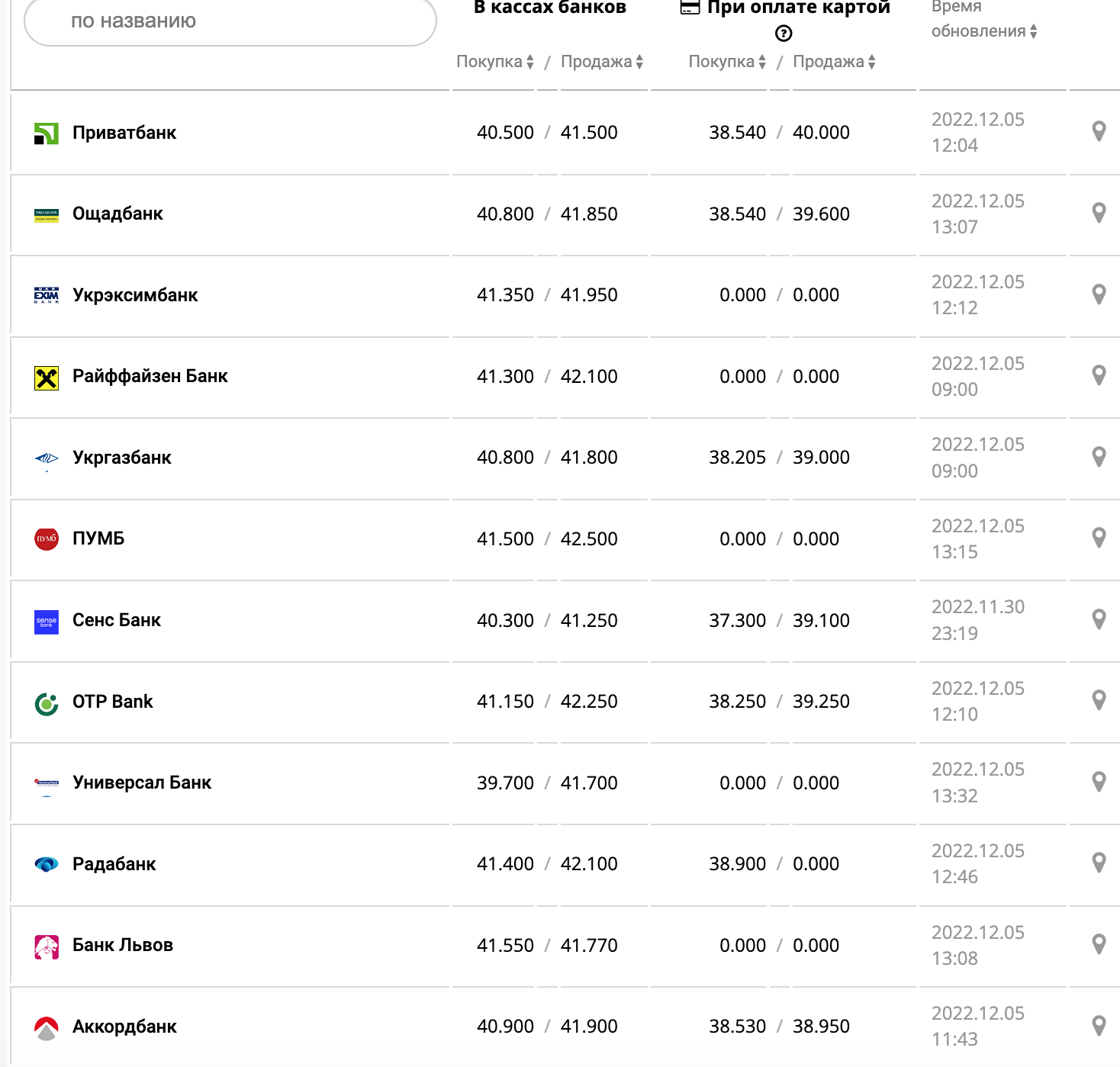Screen dimensions: 1120x1067
Task: Open location pin for Ощадбанк row
Action: click(x=1099, y=213)
